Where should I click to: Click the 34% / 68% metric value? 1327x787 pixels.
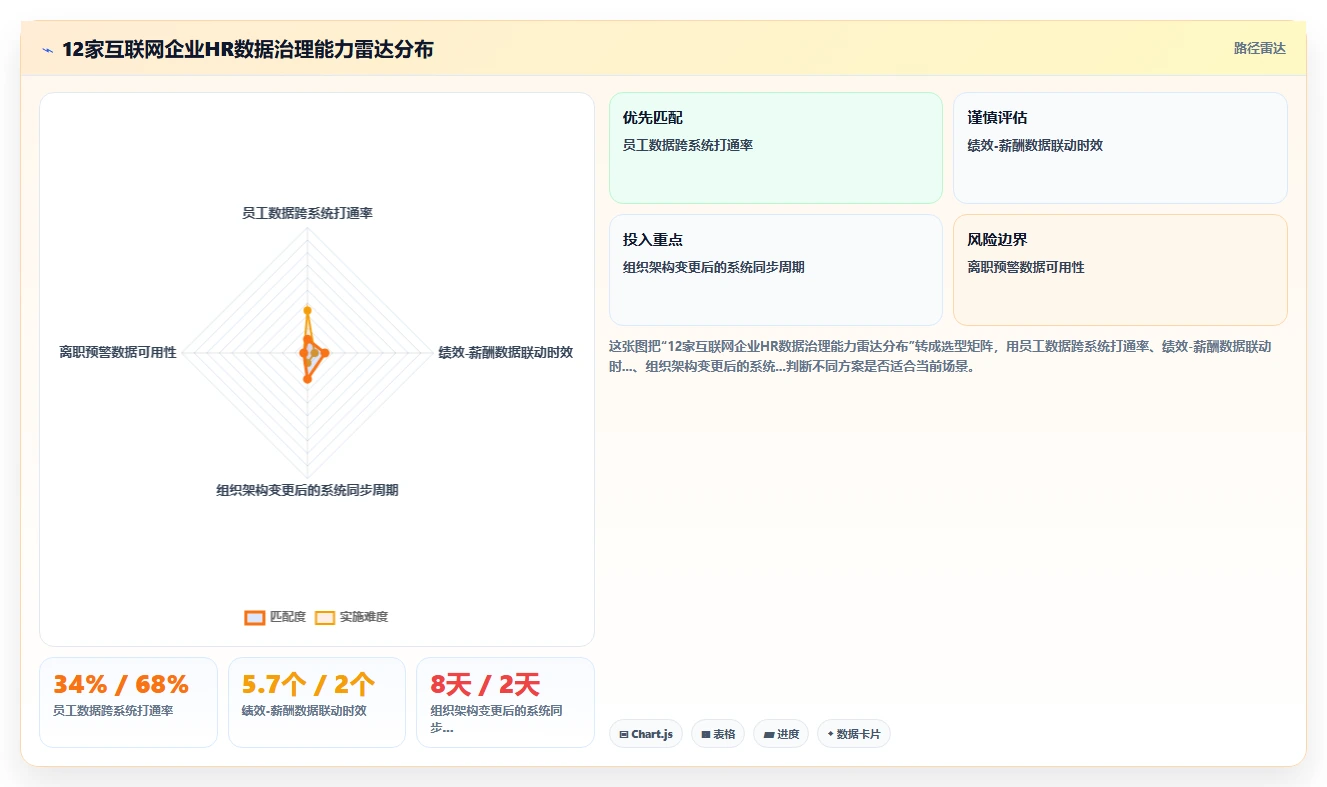coord(121,685)
